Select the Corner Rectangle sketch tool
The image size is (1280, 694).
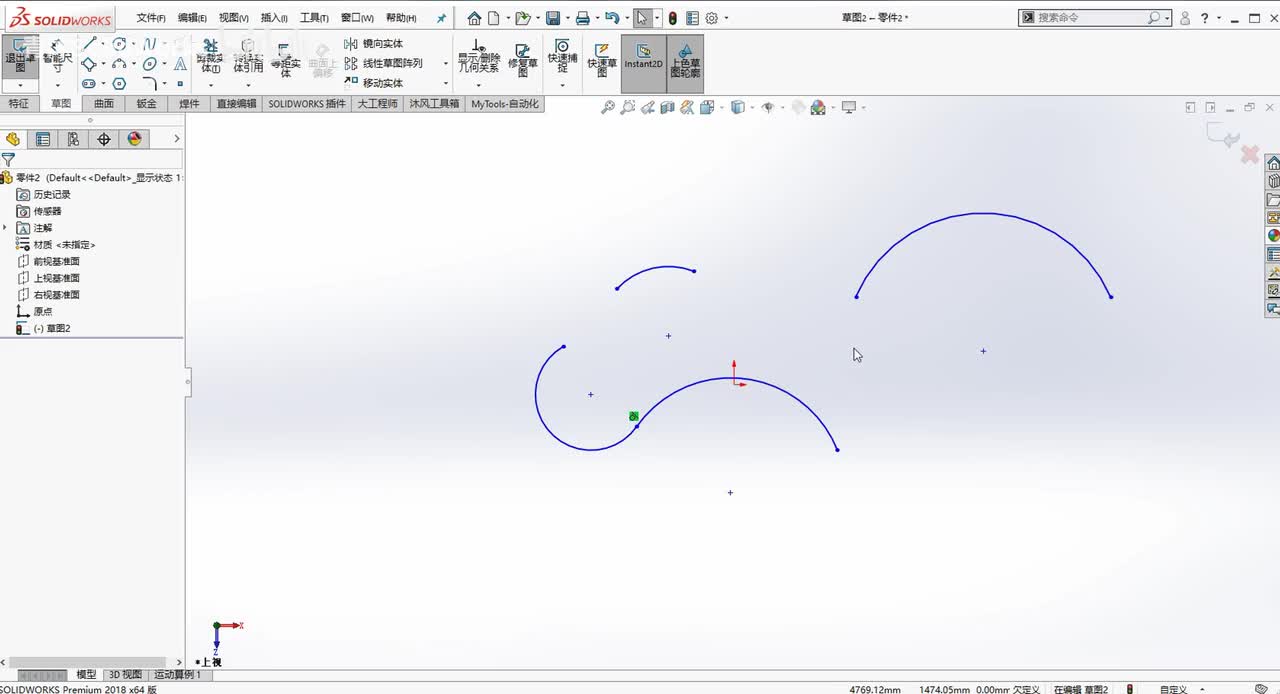(x=89, y=64)
